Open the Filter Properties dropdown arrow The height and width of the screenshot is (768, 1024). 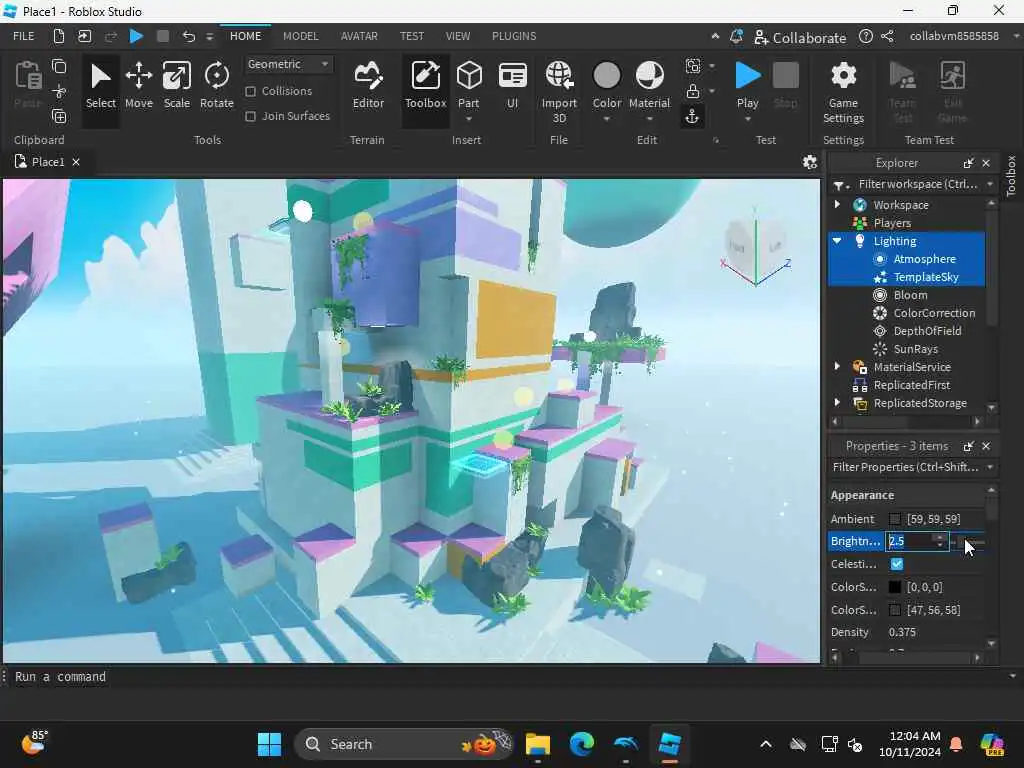pyautogui.click(x=990, y=467)
